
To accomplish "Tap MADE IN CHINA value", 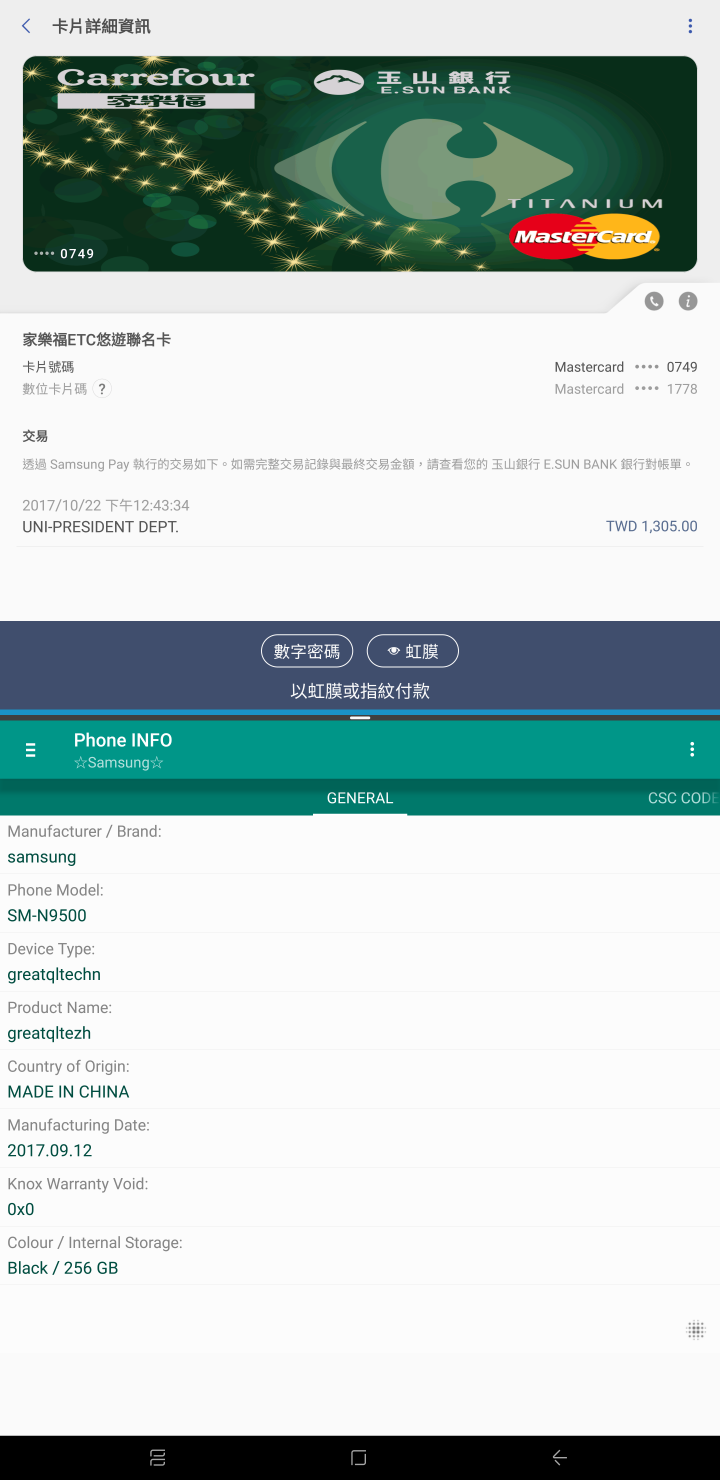I will (x=68, y=1092).
